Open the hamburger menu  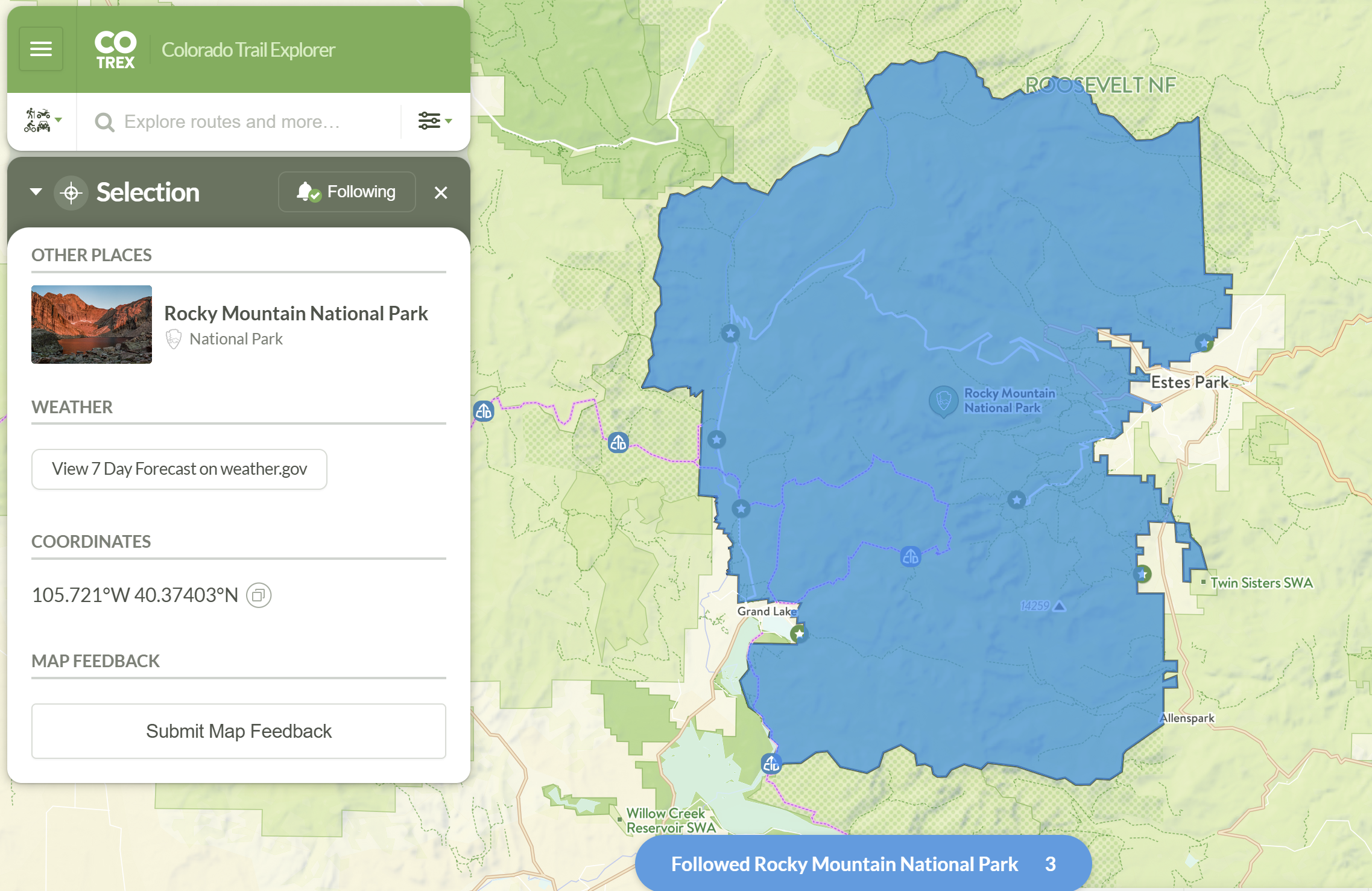click(x=41, y=49)
